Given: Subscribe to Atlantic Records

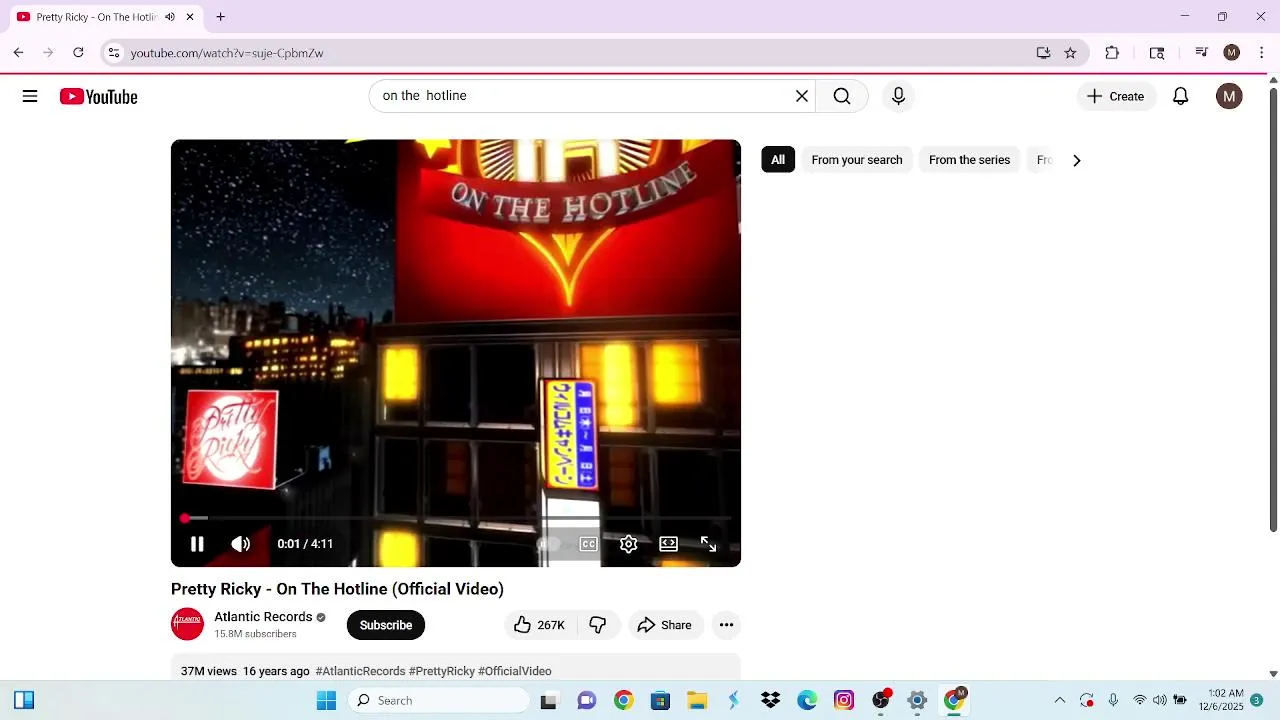Looking at the screenshot, I should (x=386, y=625).
